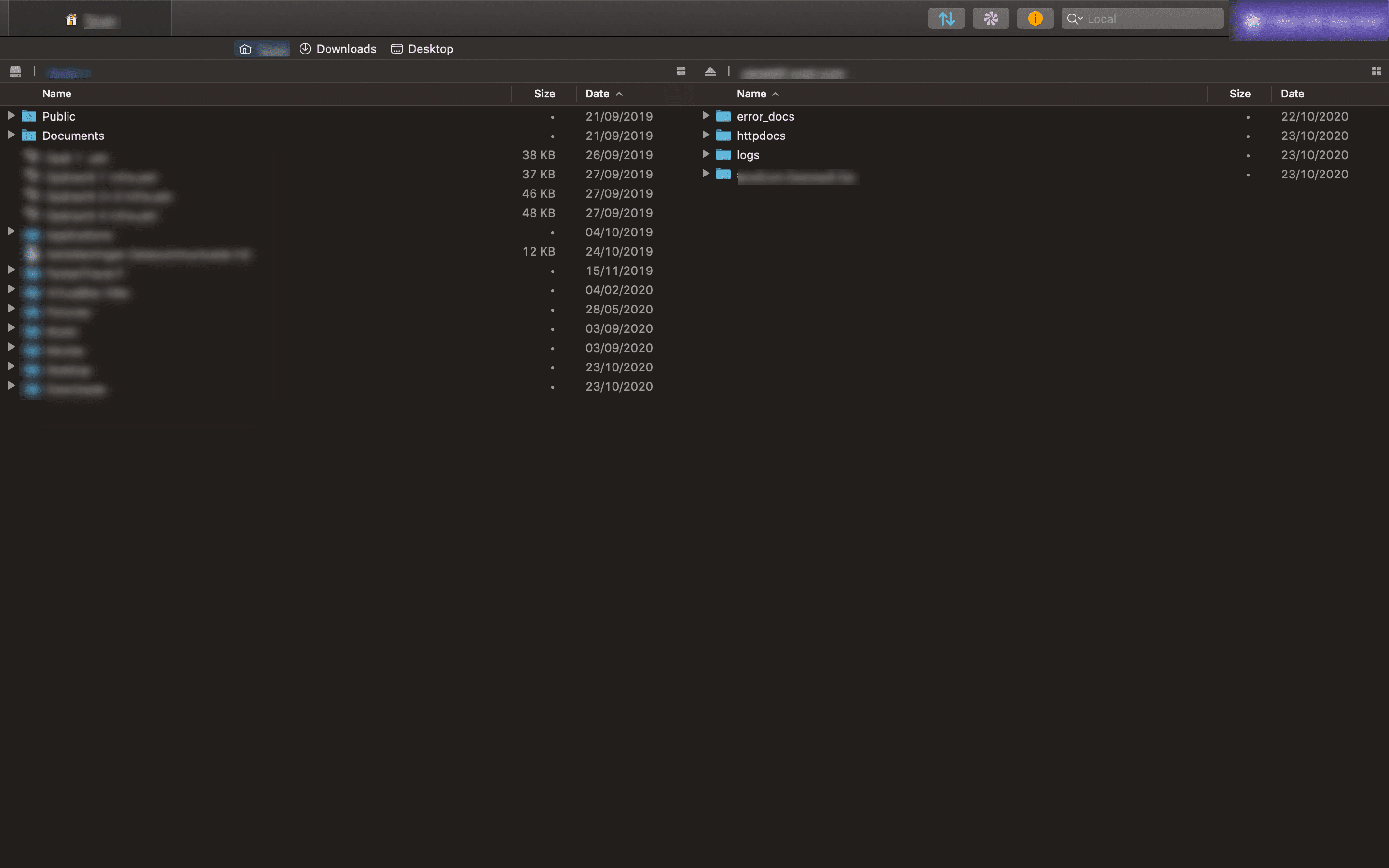The image size is (1389, 868).
Task: Open the Desktop place shortcut
Action: (422, 49)
